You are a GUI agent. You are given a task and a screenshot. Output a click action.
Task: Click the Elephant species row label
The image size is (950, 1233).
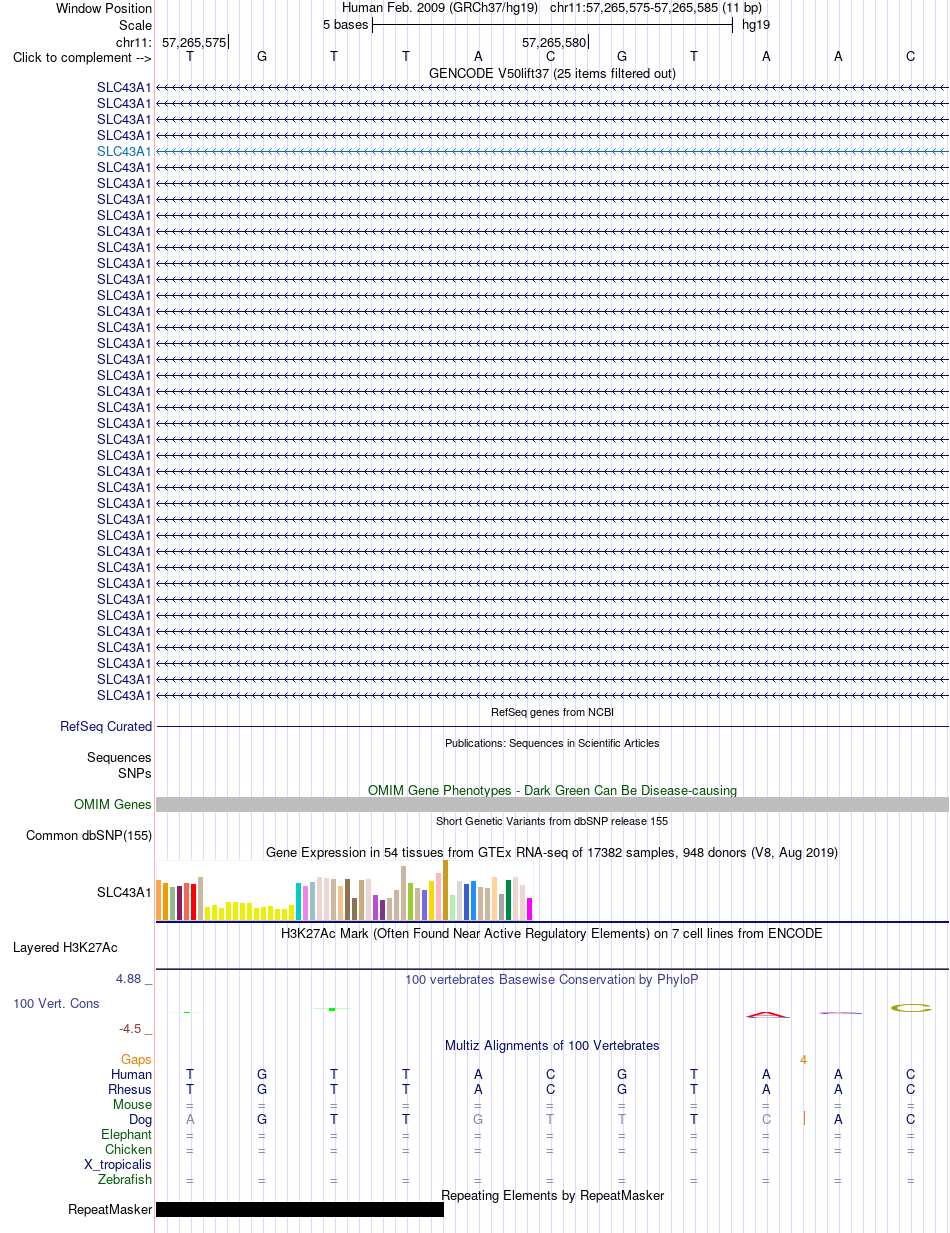127,1135
